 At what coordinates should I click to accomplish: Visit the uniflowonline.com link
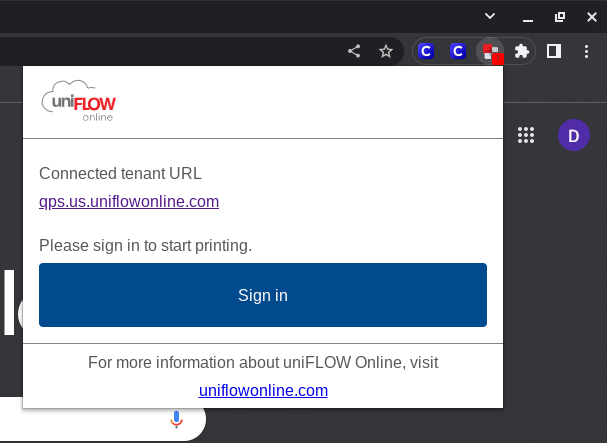click(263, 390)
